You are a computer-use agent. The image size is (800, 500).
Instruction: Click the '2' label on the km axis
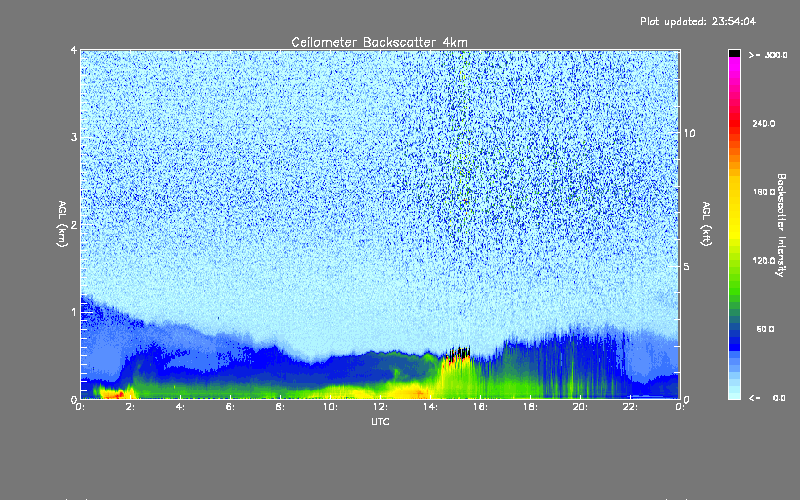coord(74,225)
